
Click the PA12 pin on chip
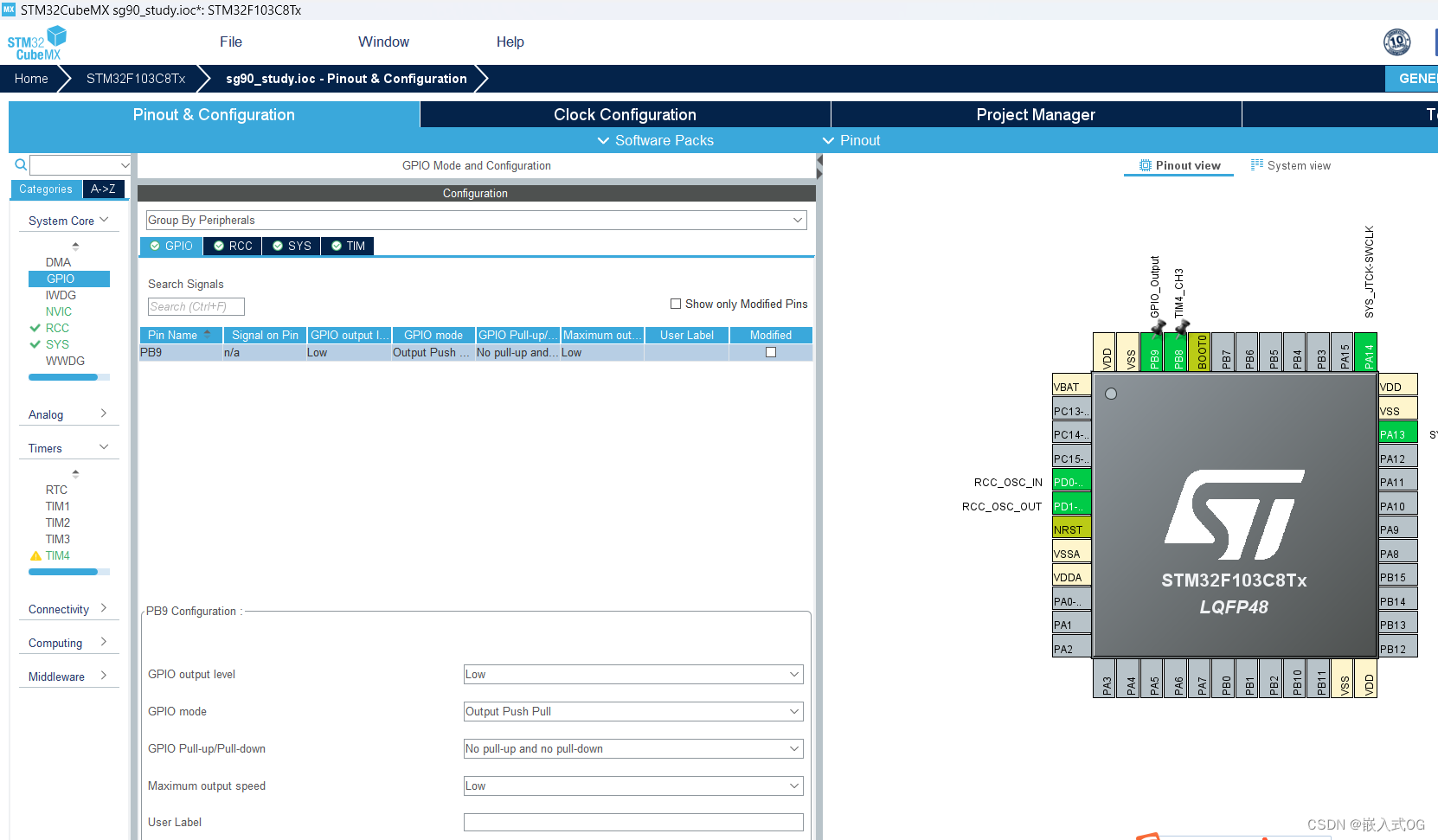pyautogui.click(x=1398, y=458)
